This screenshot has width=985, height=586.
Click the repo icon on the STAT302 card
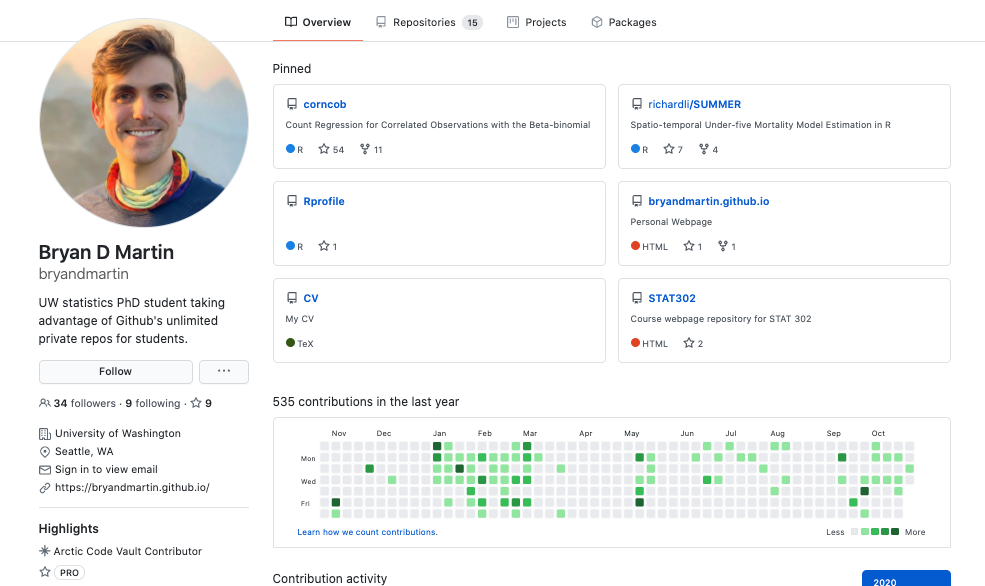pos(636,298)
